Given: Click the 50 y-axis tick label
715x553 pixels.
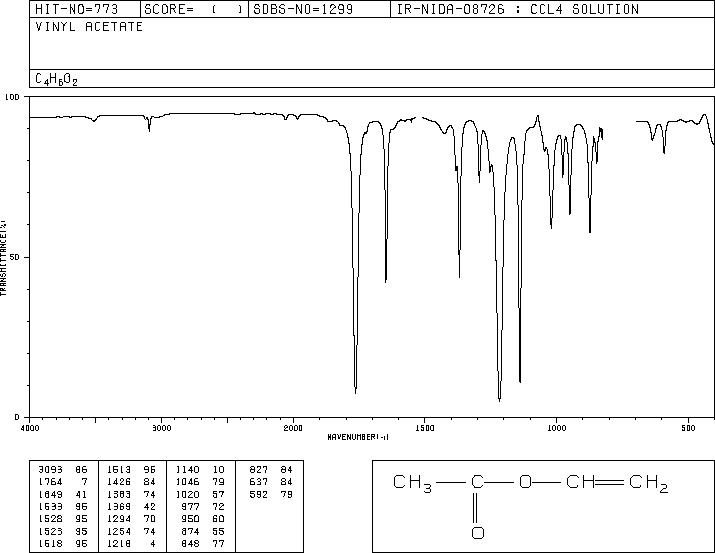Looking at the screenshot, I should click(16, 257).
